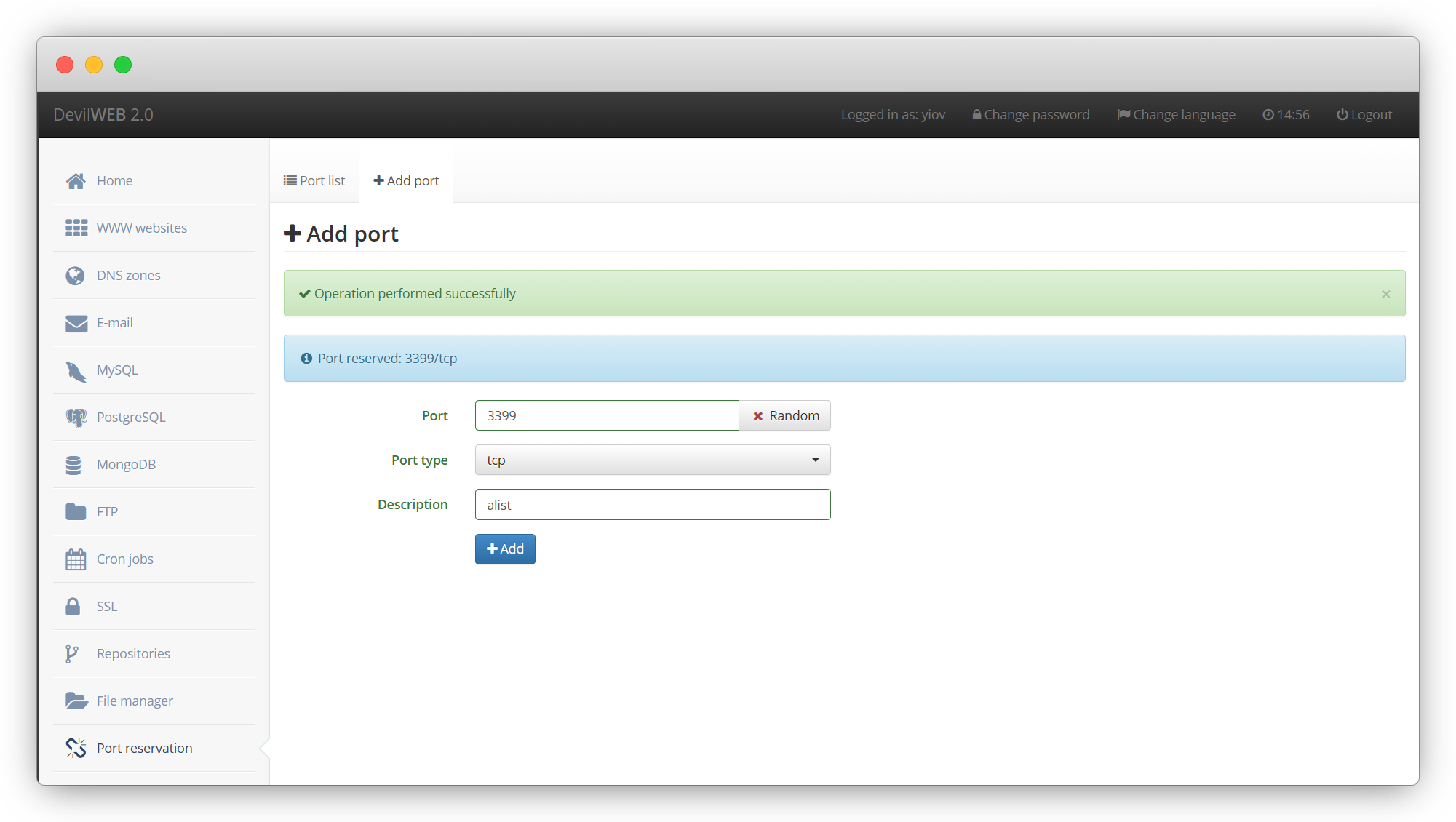Click the Home house icon in sidebar
The width and height of the screenshot is (1456, 822).
(76, 181)
